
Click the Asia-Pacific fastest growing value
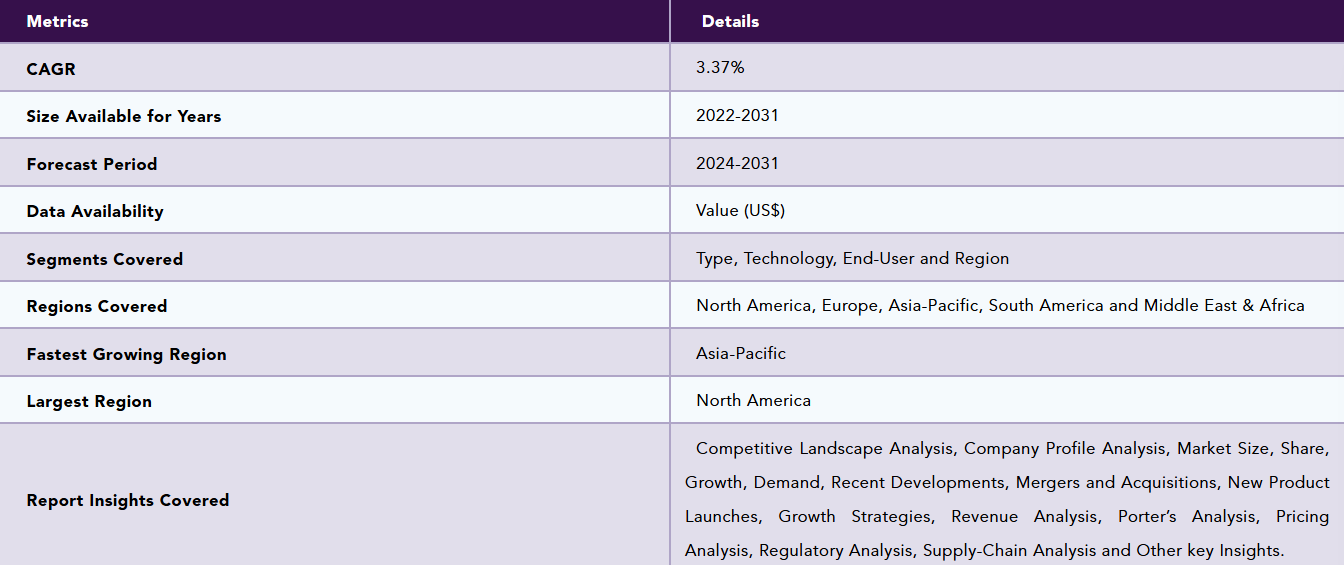pos(741,353)
